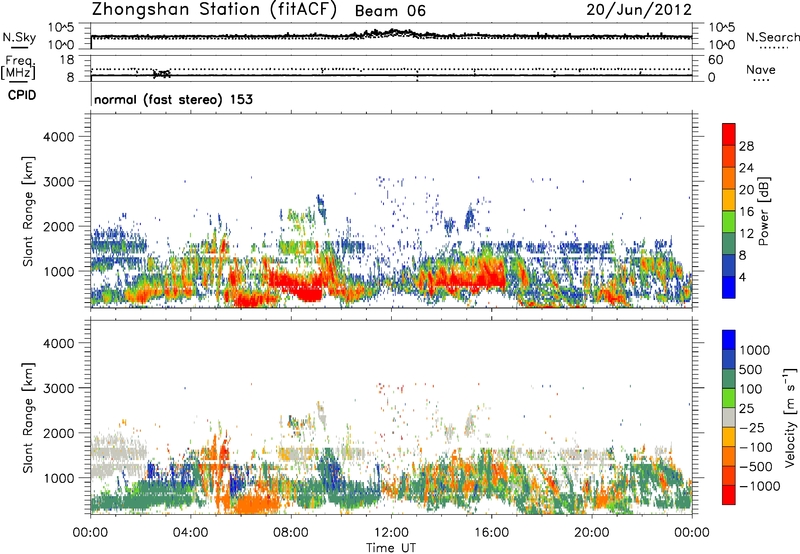The width and height of the screenshot is (800, 554).
Task: Click the '4' label on Power colorbar
Action: (742, 277)
